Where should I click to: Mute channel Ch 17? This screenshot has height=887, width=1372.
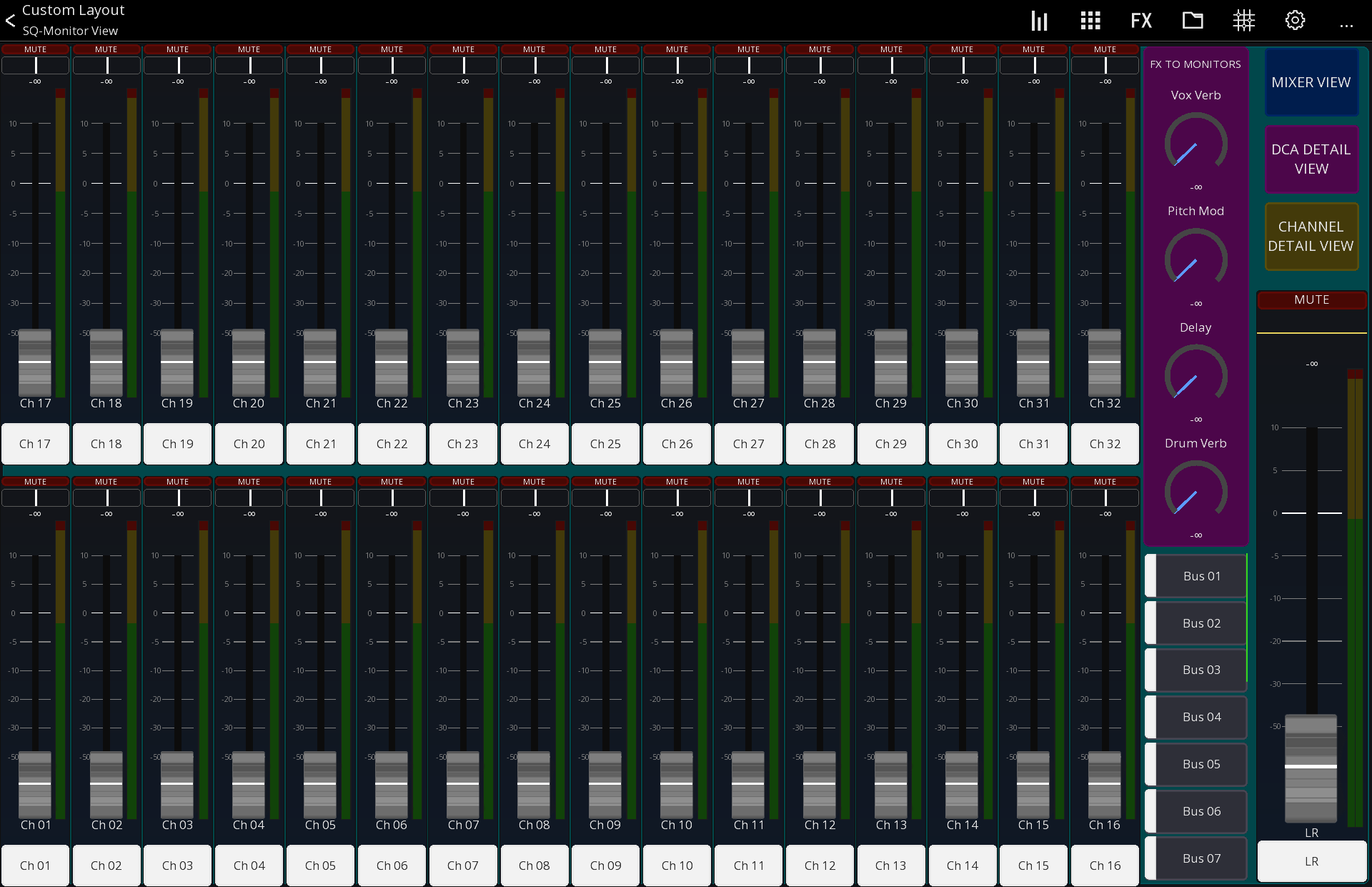coord(35,49)
